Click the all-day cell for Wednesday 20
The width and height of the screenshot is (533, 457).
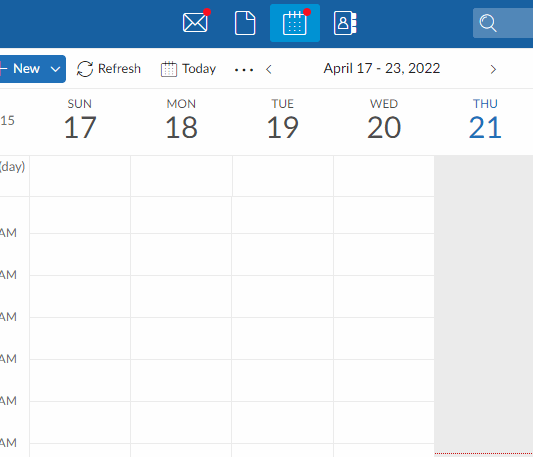click(384, 176)
